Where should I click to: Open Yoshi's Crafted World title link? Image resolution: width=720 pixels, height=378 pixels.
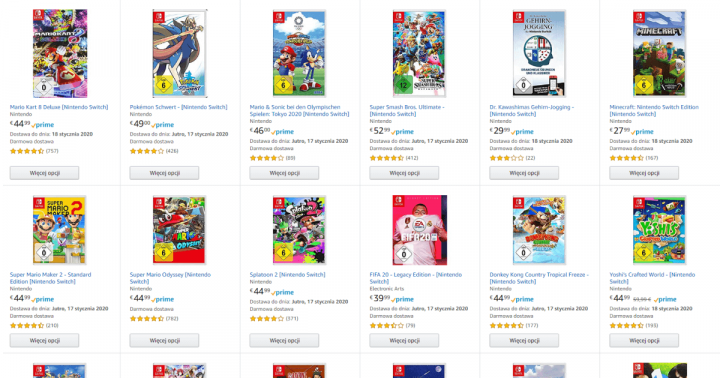point(652,278)
